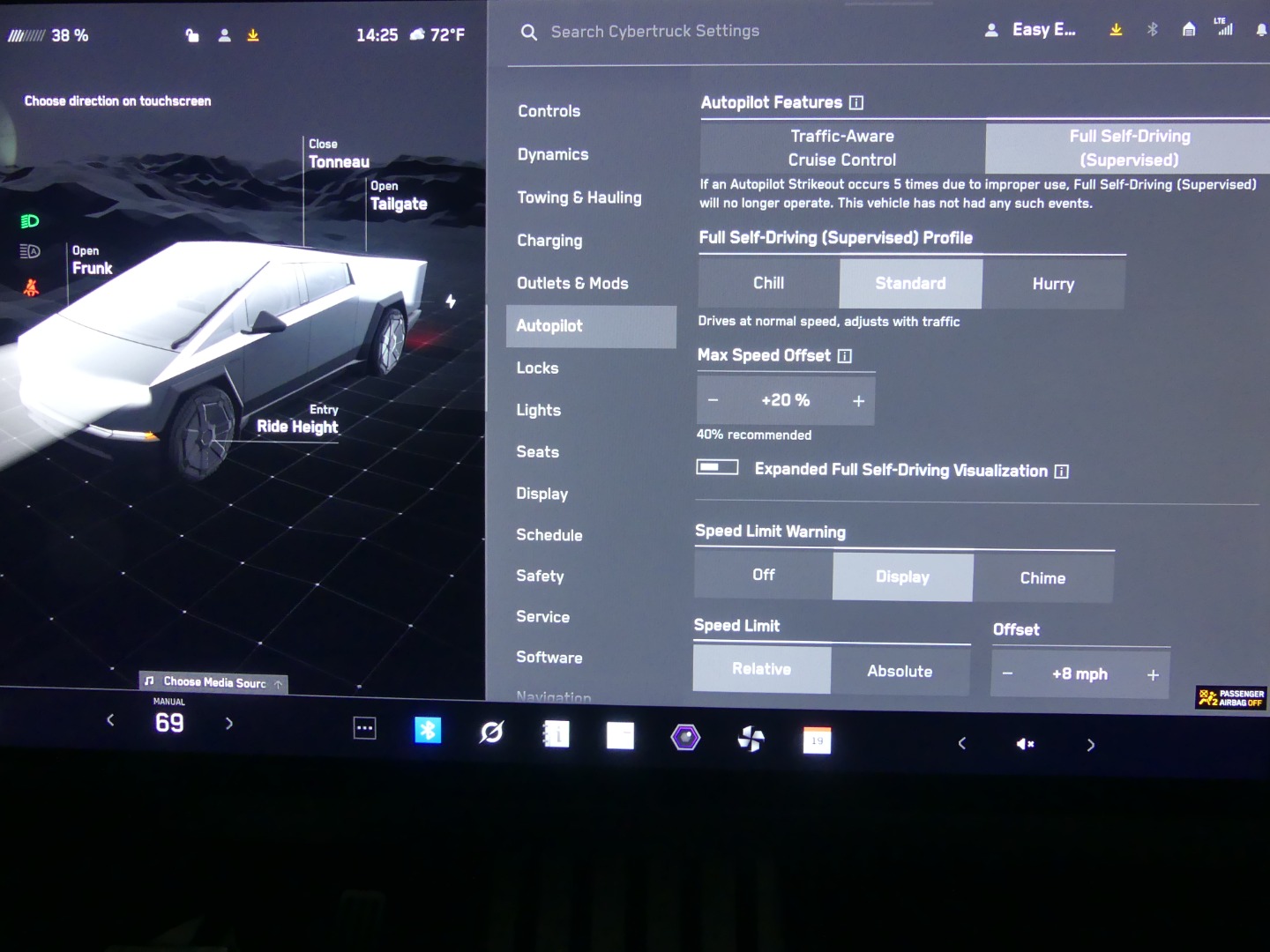Raise volume with right chevron
Image resolution: width=1270 pixels, height=952 pixels.
pos(1091,745)
